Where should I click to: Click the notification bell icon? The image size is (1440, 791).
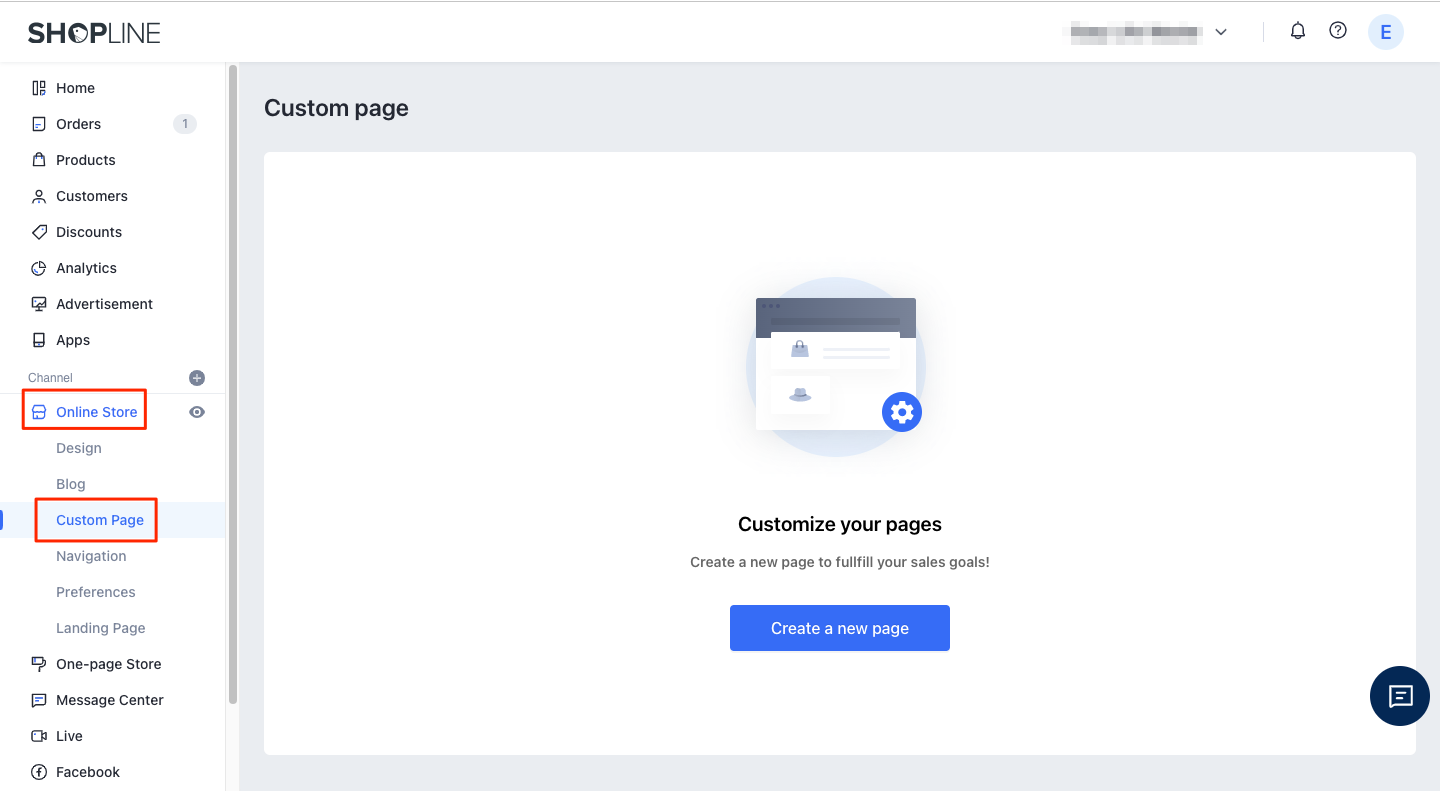1298,31
